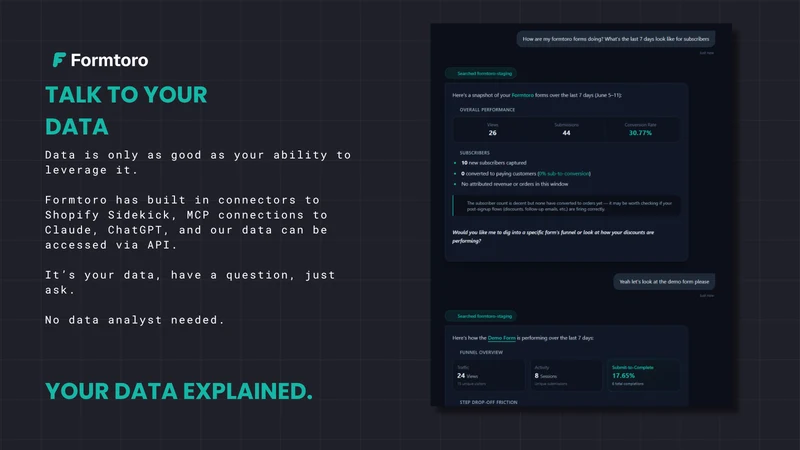Select the Activity card showing 8 Sessions
The image size is (800, 450).
pos(566,375)
